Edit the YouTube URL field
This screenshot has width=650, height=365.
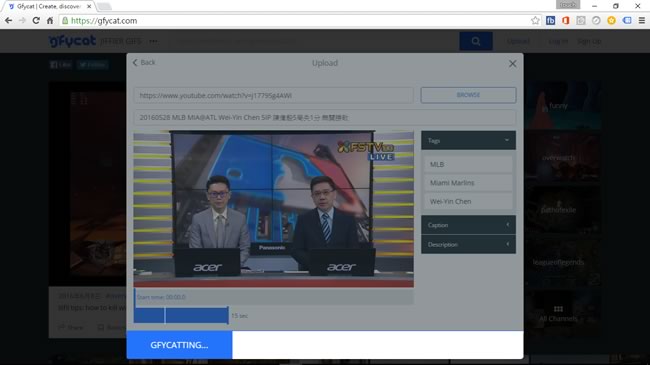(x=274, y=95)
